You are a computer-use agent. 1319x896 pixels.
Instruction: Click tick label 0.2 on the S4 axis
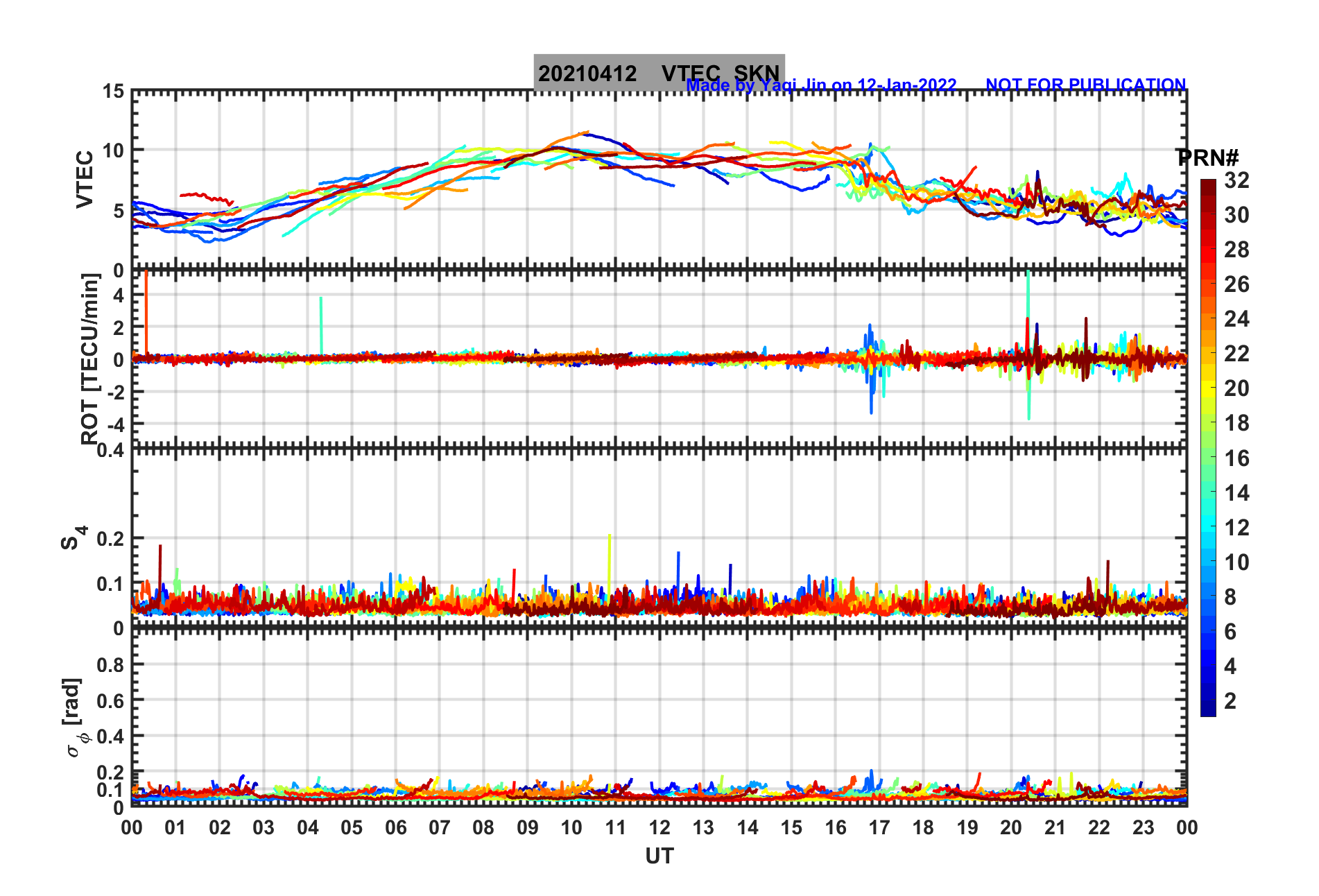(111, 538)
